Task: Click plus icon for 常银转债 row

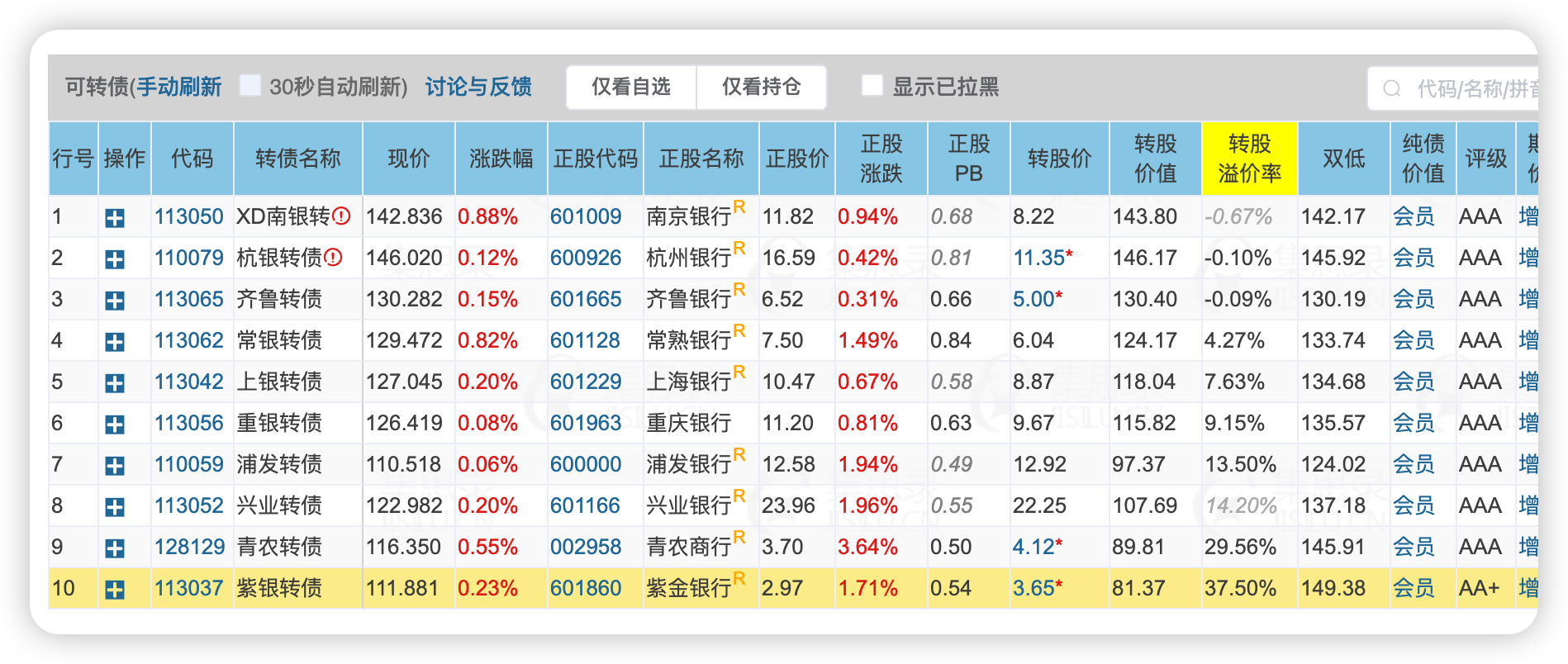Action: point(115,342)
